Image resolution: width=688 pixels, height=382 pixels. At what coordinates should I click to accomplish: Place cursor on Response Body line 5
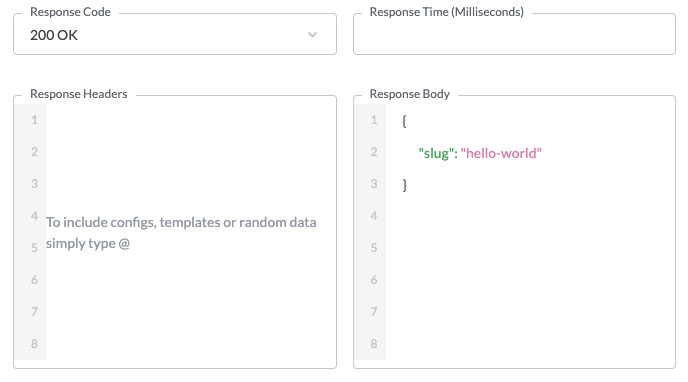click(530, 248)
